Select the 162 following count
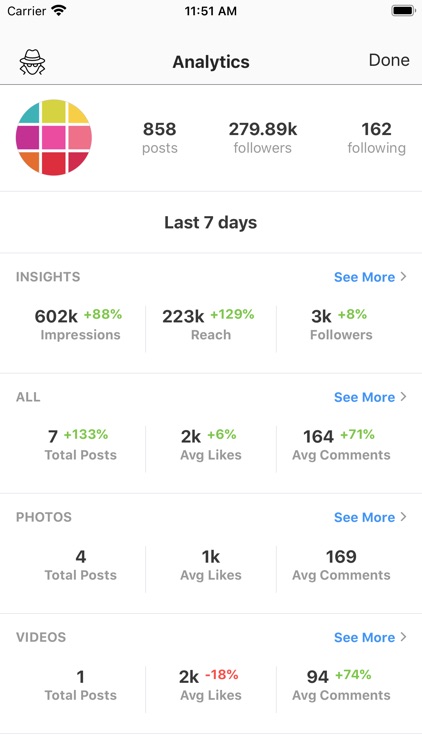The image size is (422, 750). [377, 138]
